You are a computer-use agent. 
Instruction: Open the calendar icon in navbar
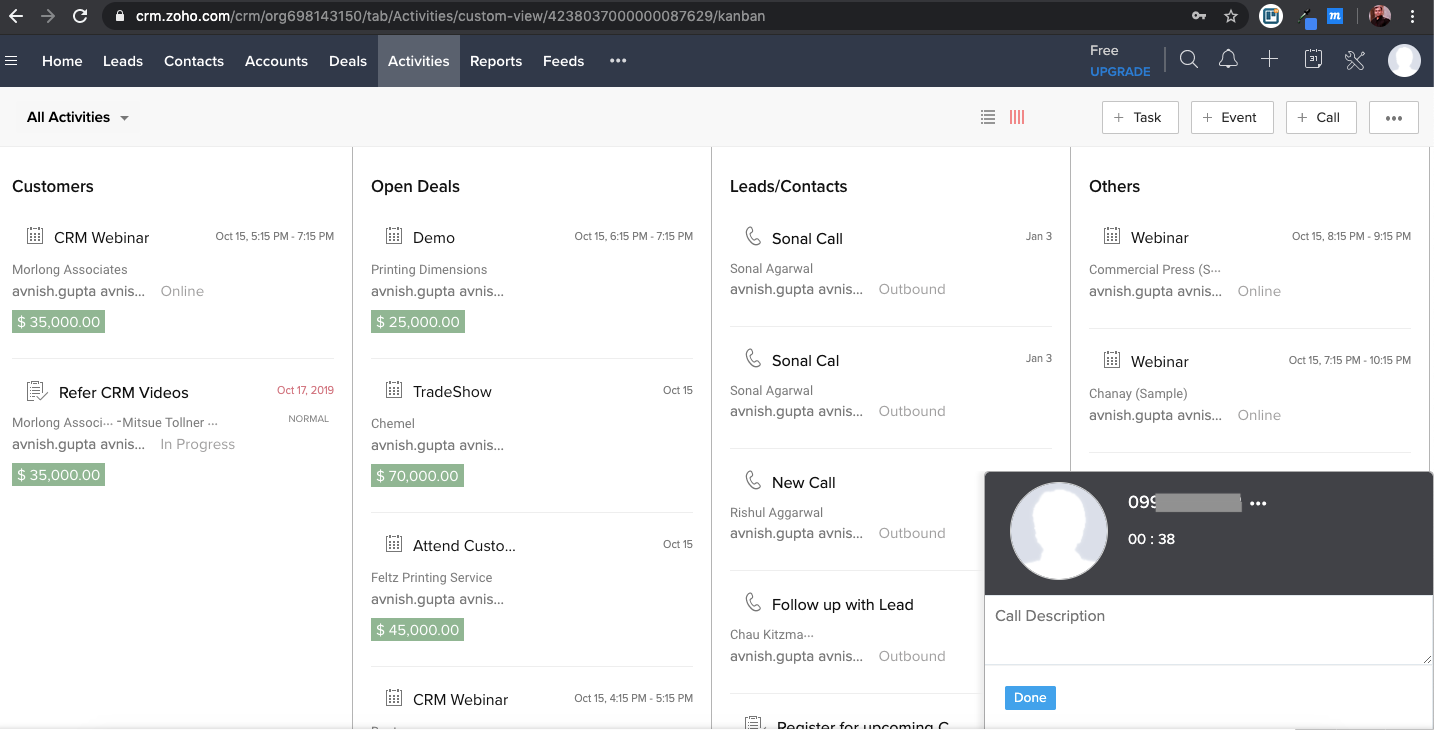pyautogui.click(x=1313, y=60)
